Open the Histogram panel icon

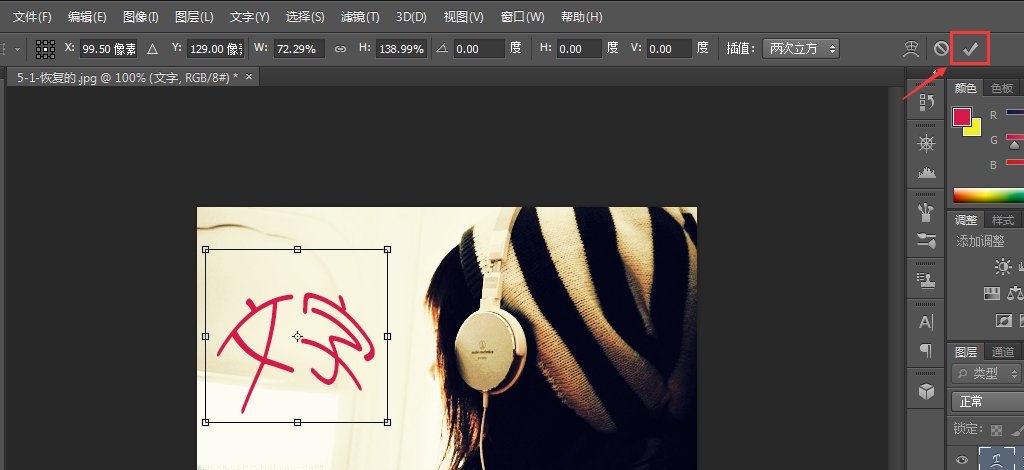point(926,172)
